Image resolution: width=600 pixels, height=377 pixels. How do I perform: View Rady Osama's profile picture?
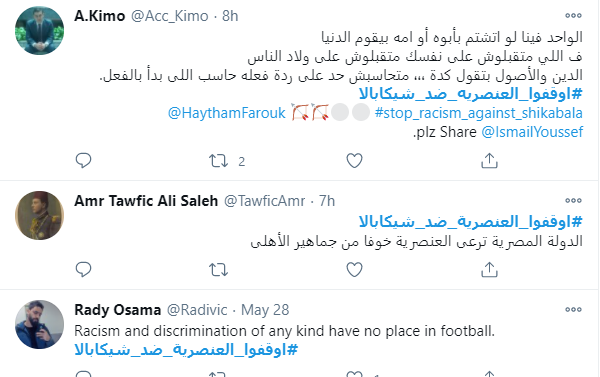point(39,325)
